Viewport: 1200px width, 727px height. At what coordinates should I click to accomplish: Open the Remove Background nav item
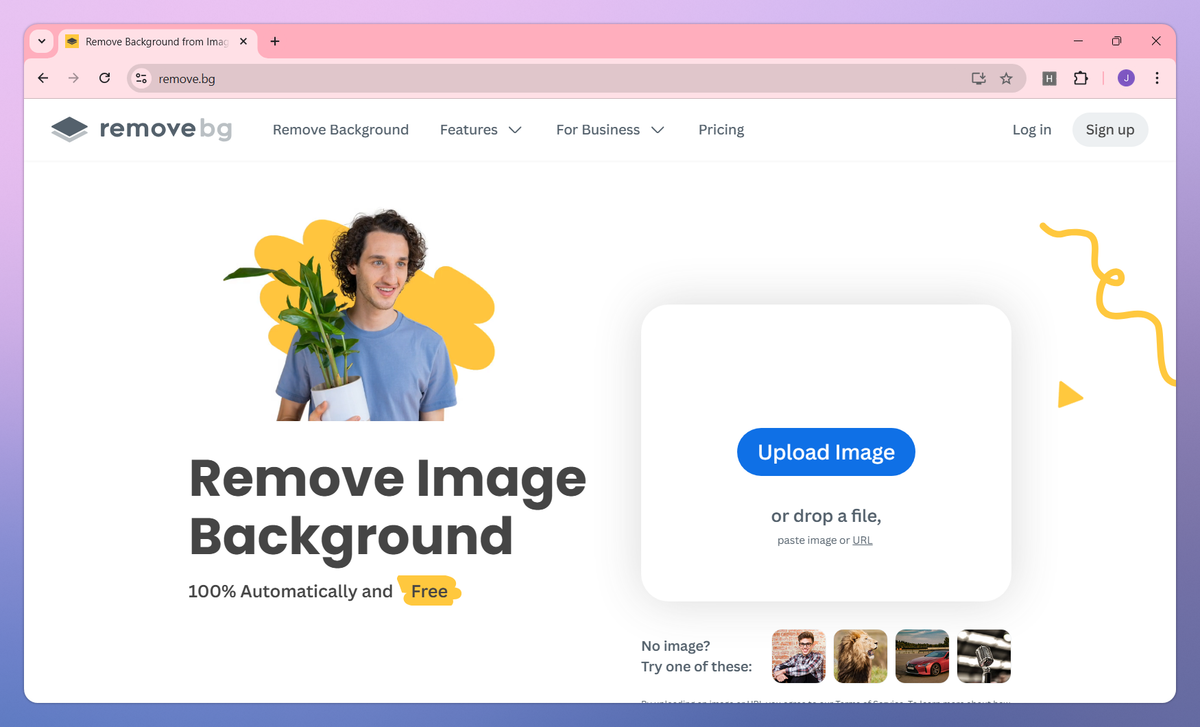341,130
